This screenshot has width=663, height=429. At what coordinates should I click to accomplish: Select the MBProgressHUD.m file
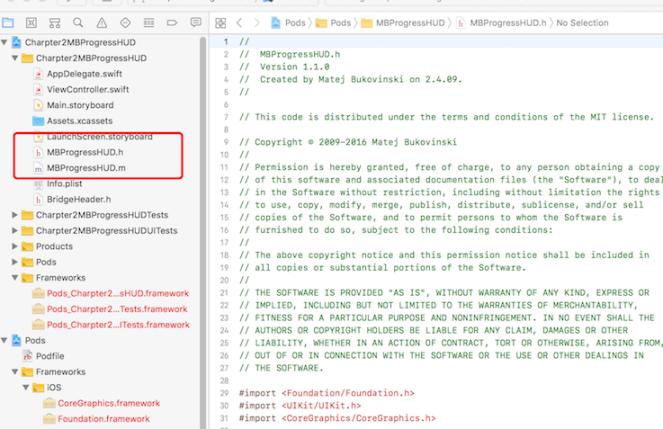click(85, 168)
